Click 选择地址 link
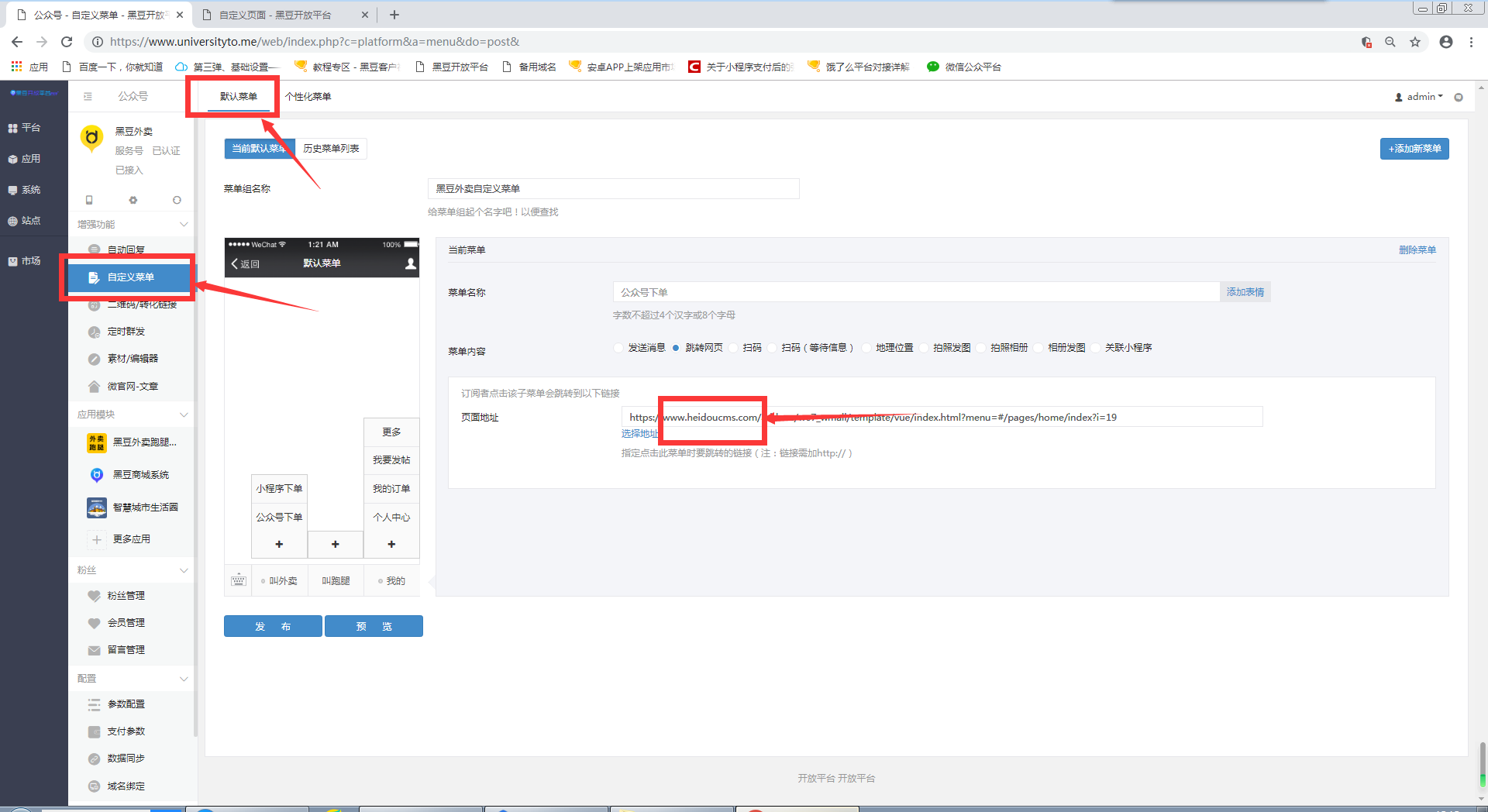This screenshot has height=812, width=1488. click(640, 434)
